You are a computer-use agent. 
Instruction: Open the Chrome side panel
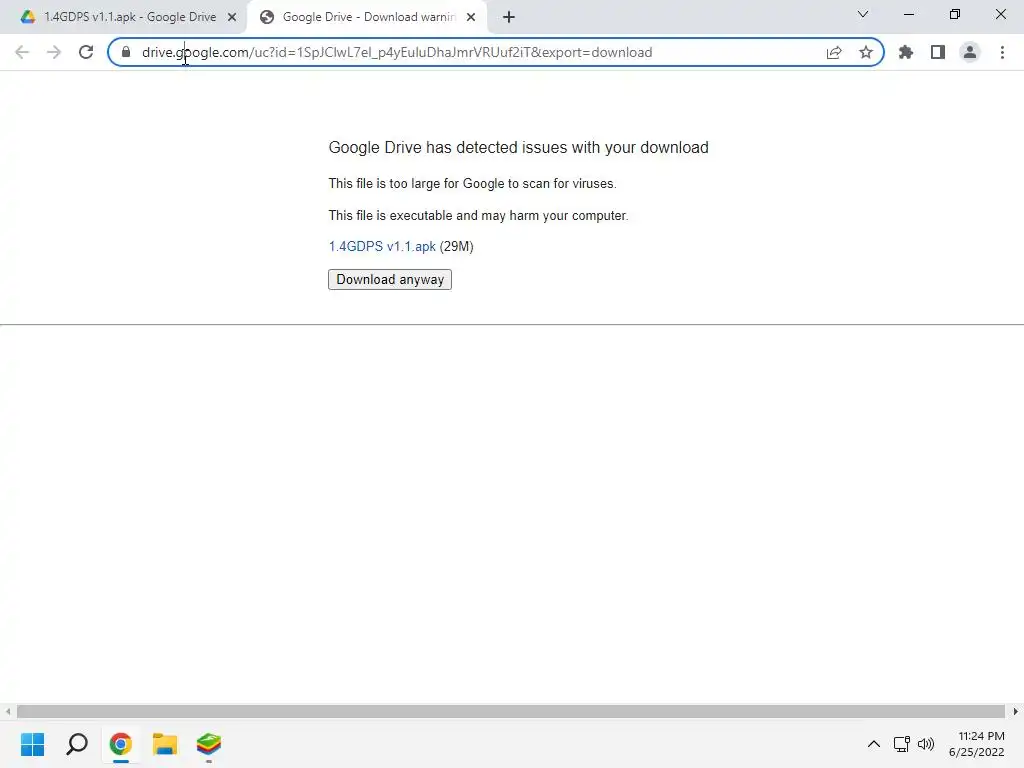click(x=938, y=52)
